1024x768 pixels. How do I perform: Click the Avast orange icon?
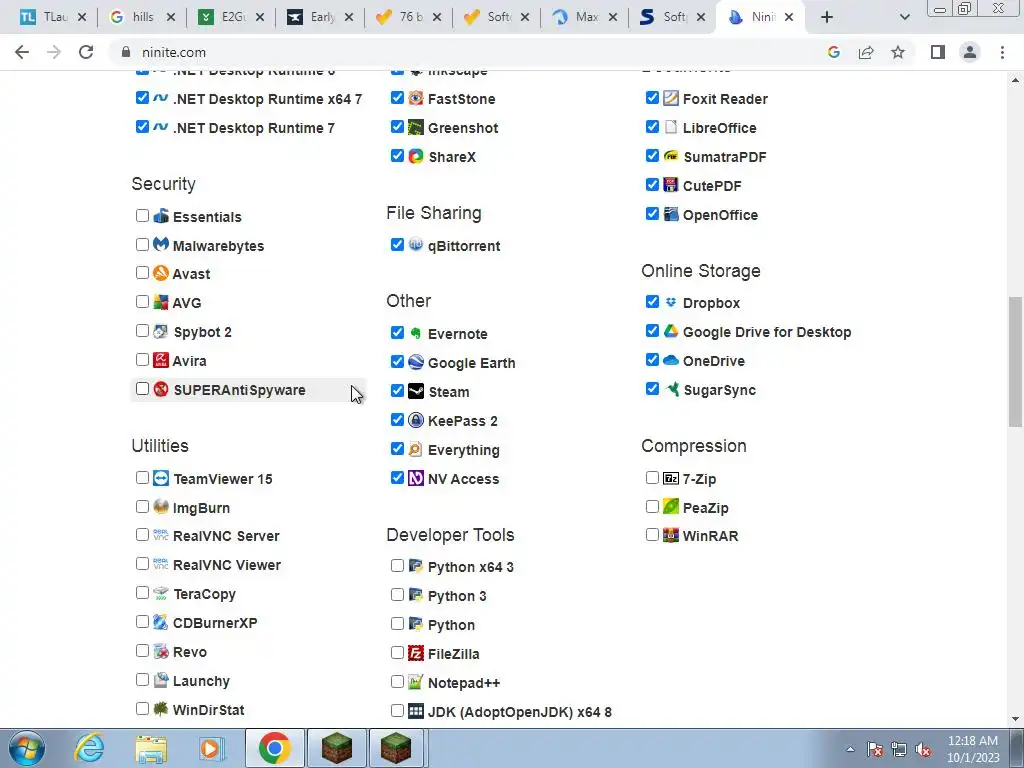point(161,273)
